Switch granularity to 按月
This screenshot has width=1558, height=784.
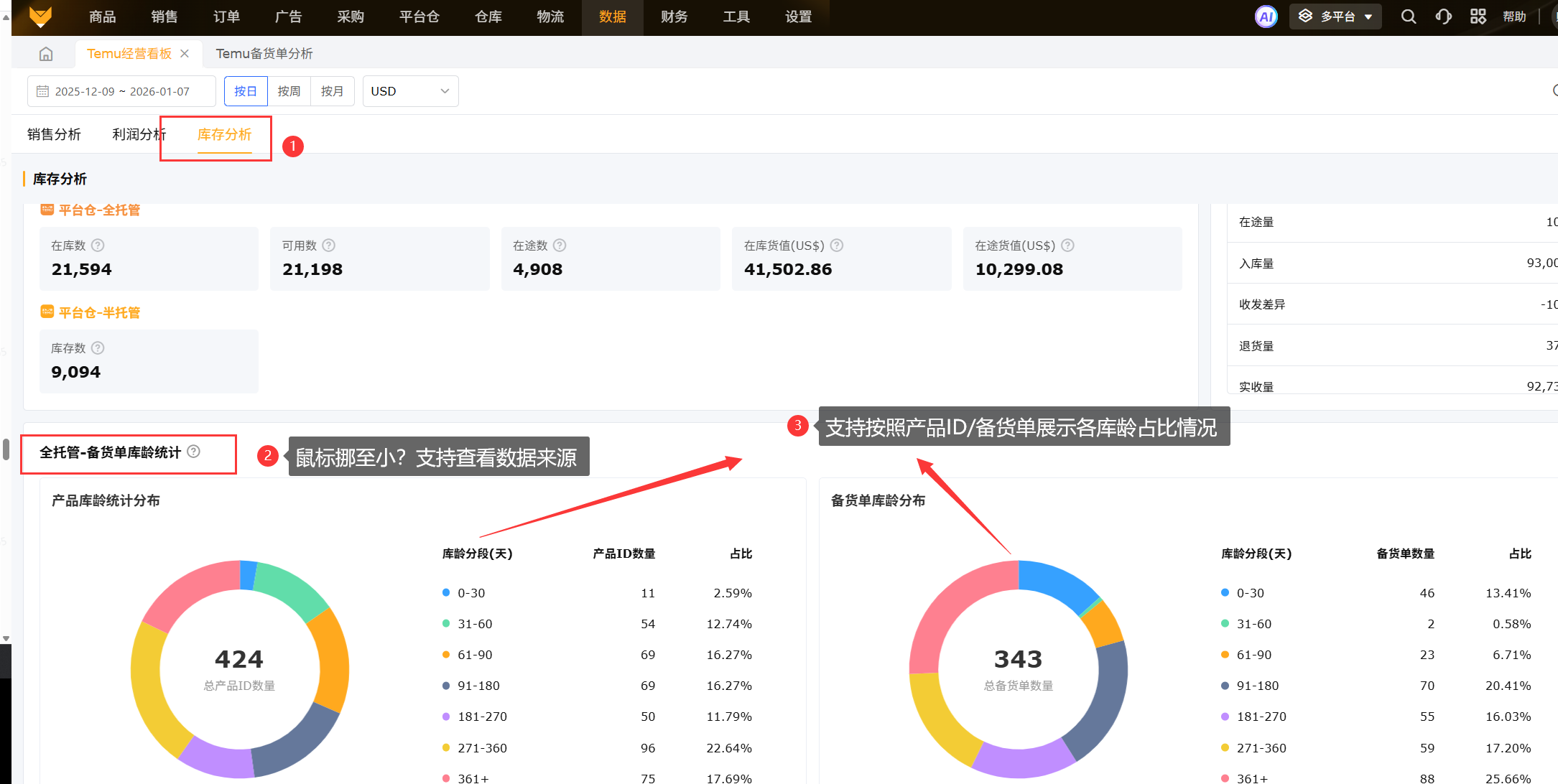tap(332, 91)
